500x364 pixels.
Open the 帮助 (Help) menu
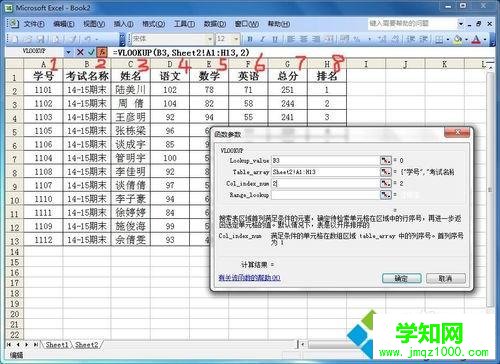click(x=279, y=24)
